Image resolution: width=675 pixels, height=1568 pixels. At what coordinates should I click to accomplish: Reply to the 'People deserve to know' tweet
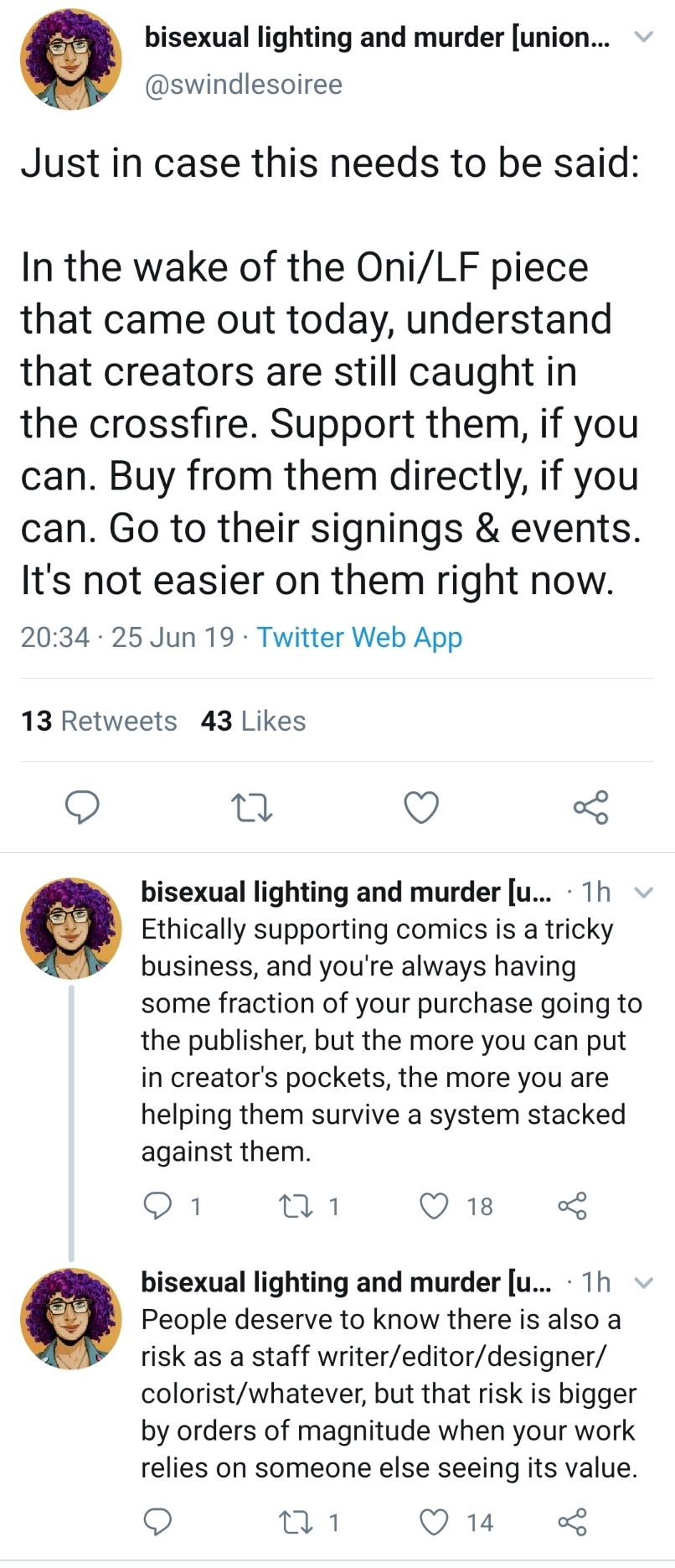point(158,1521)
